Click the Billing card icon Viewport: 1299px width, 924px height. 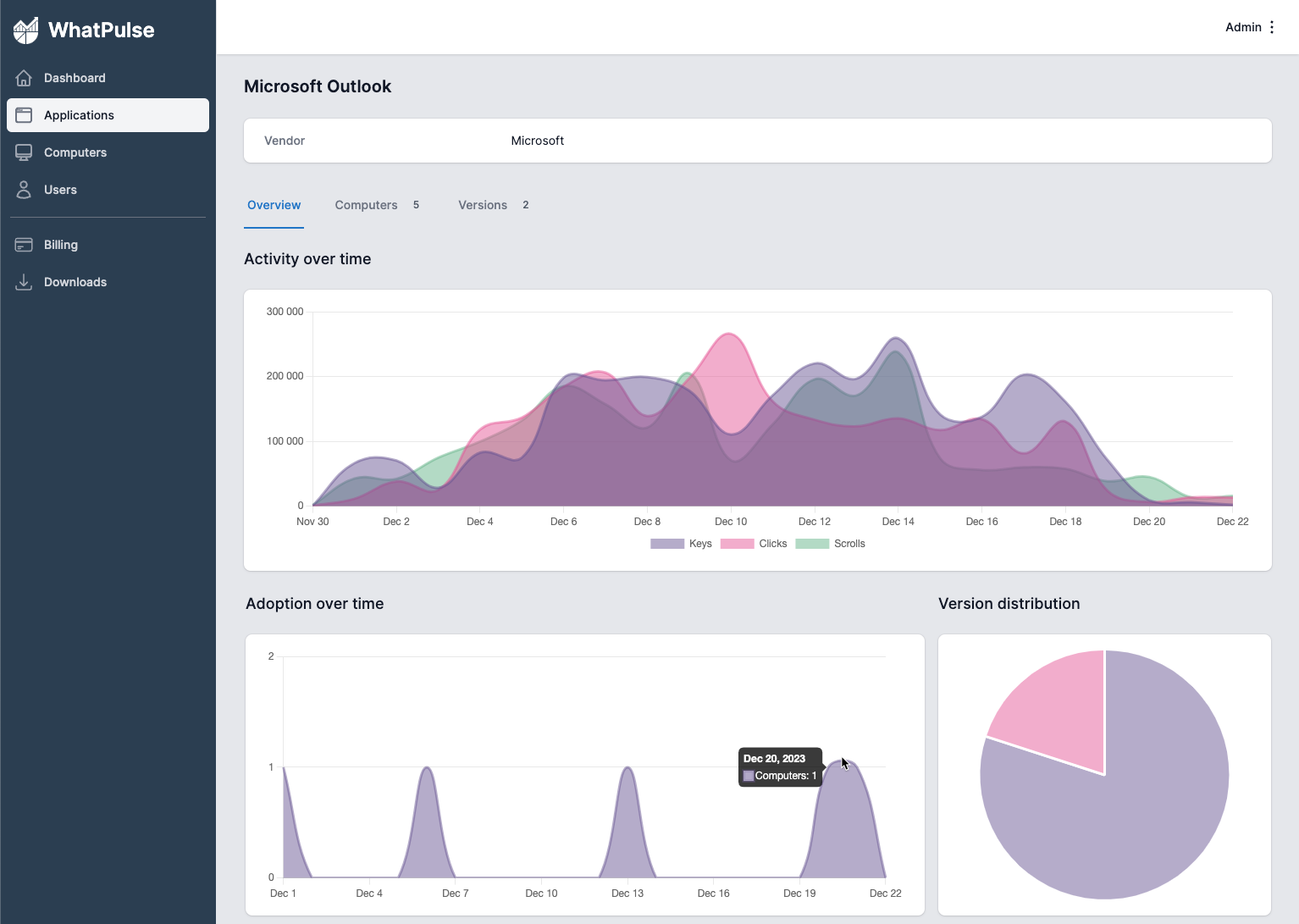tap(24, 245)
